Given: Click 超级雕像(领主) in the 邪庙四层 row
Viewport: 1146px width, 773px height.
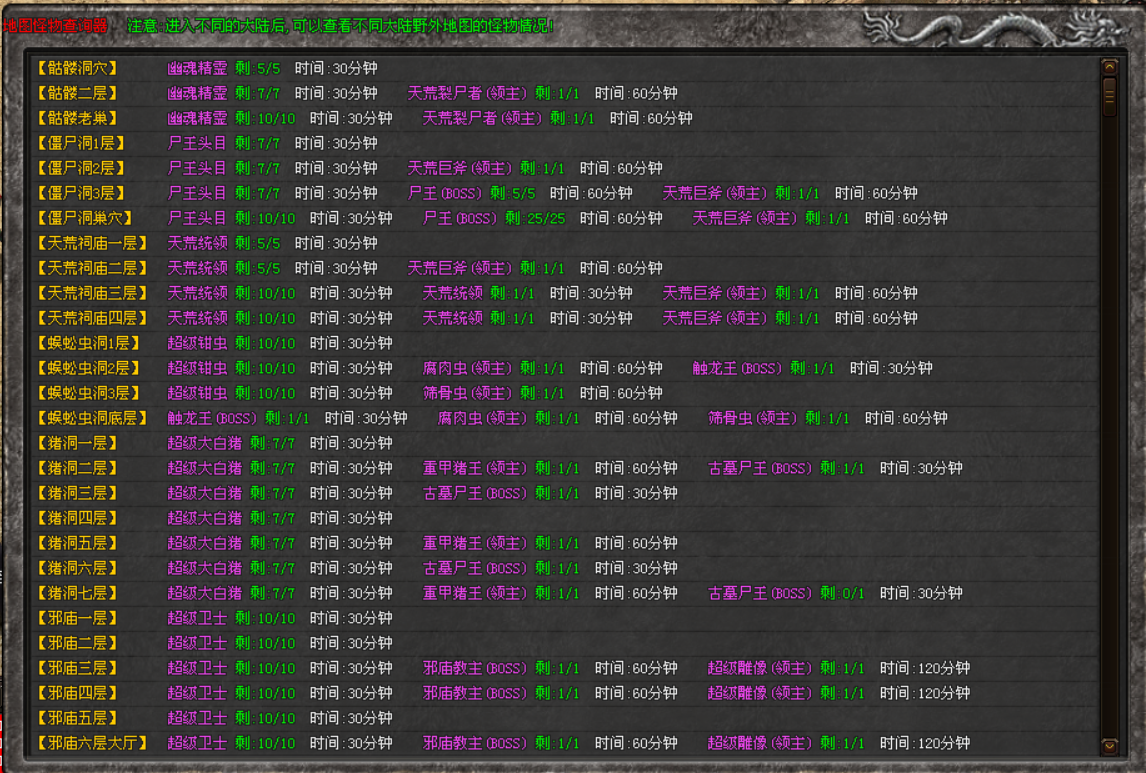Looking at the screenshot, I should pos(759,693).
